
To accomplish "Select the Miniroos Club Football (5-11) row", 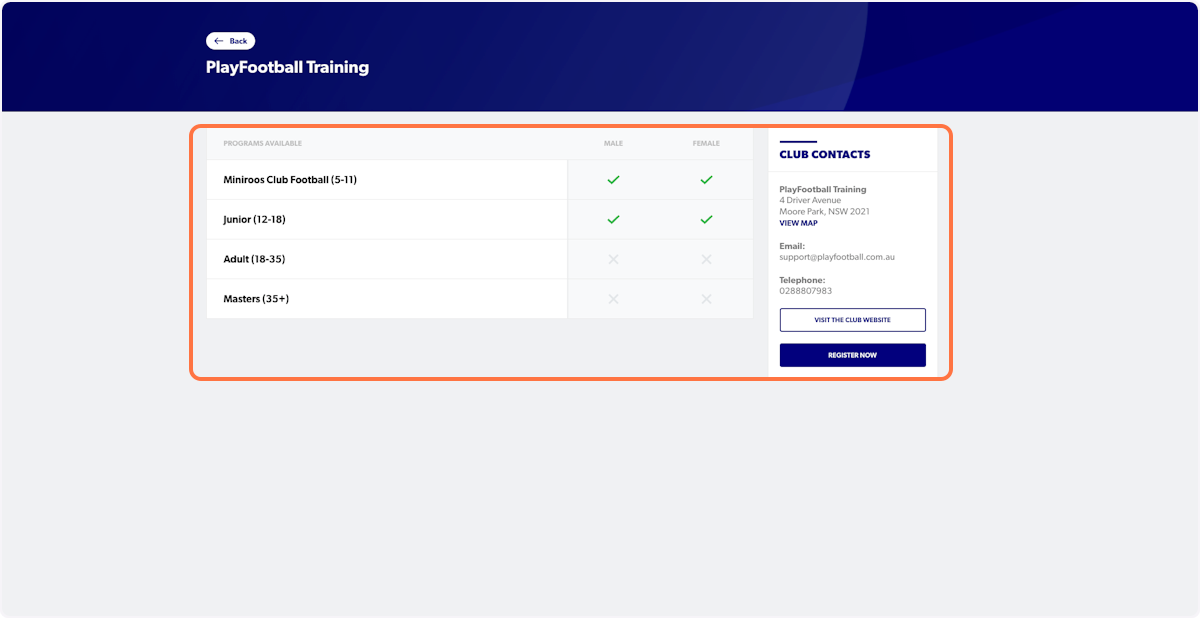I will [x=480, y=180].
